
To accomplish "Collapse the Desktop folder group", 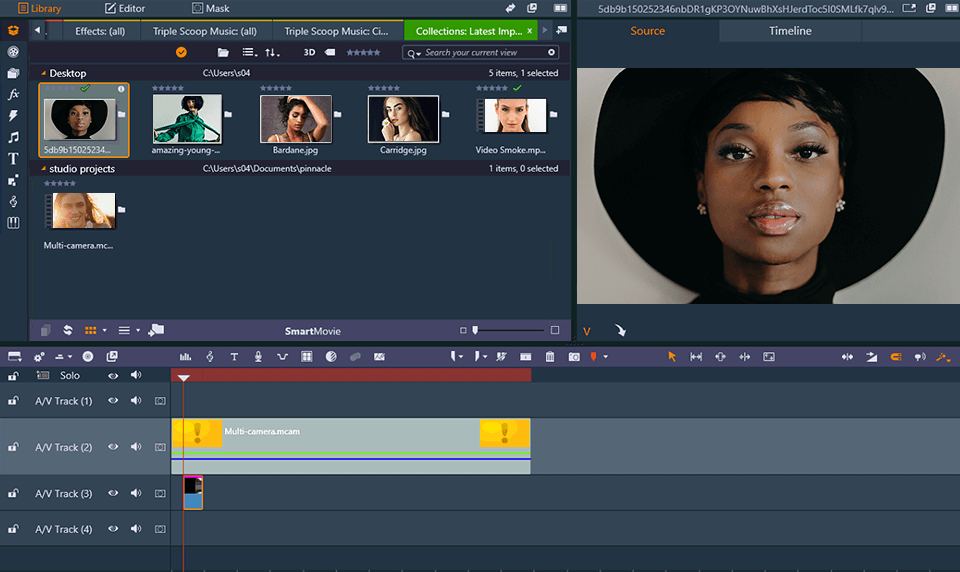I will click(43, 73).
